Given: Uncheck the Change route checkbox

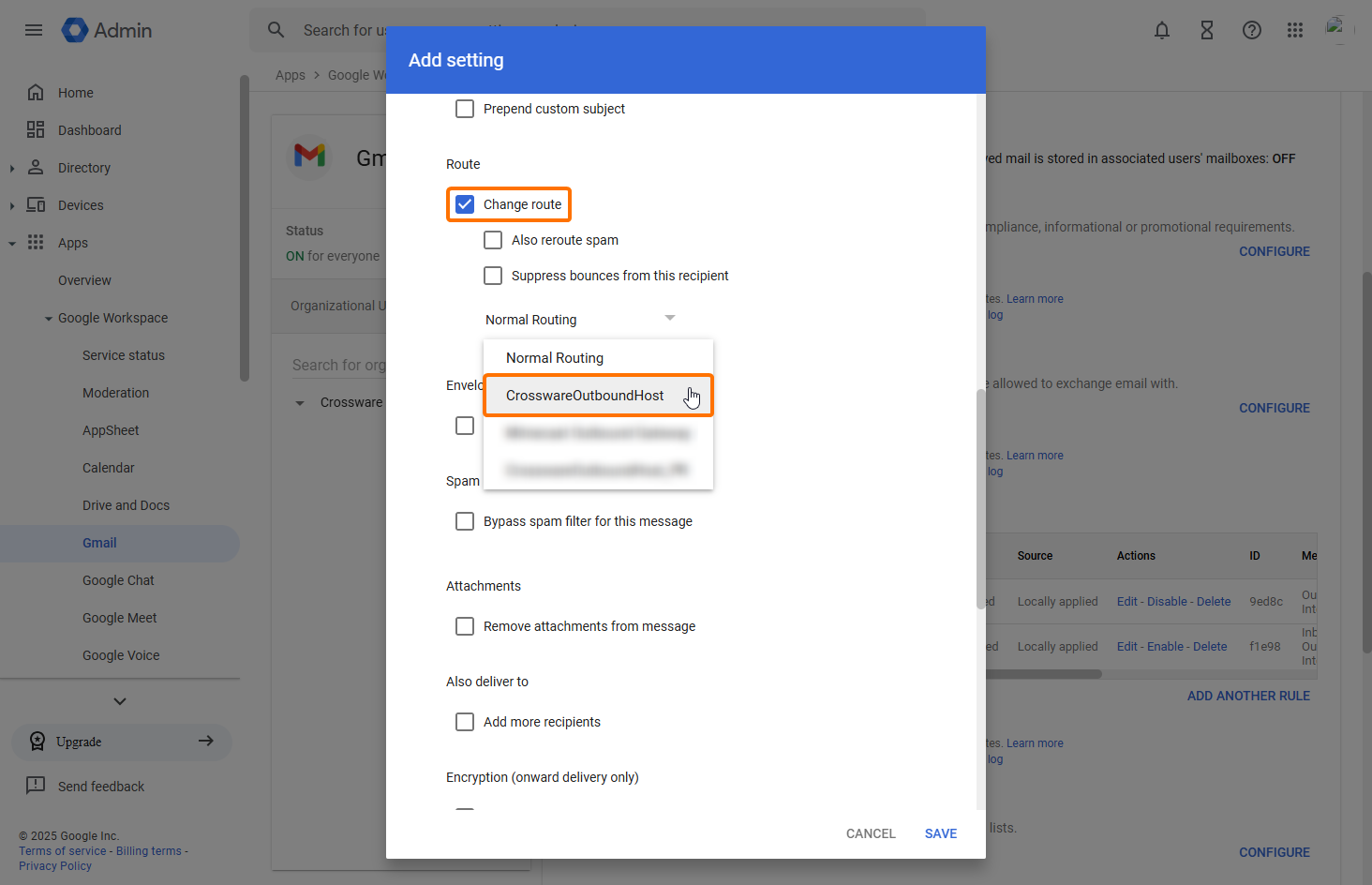Looking at the screenshot, I should [x=465, y=204].
